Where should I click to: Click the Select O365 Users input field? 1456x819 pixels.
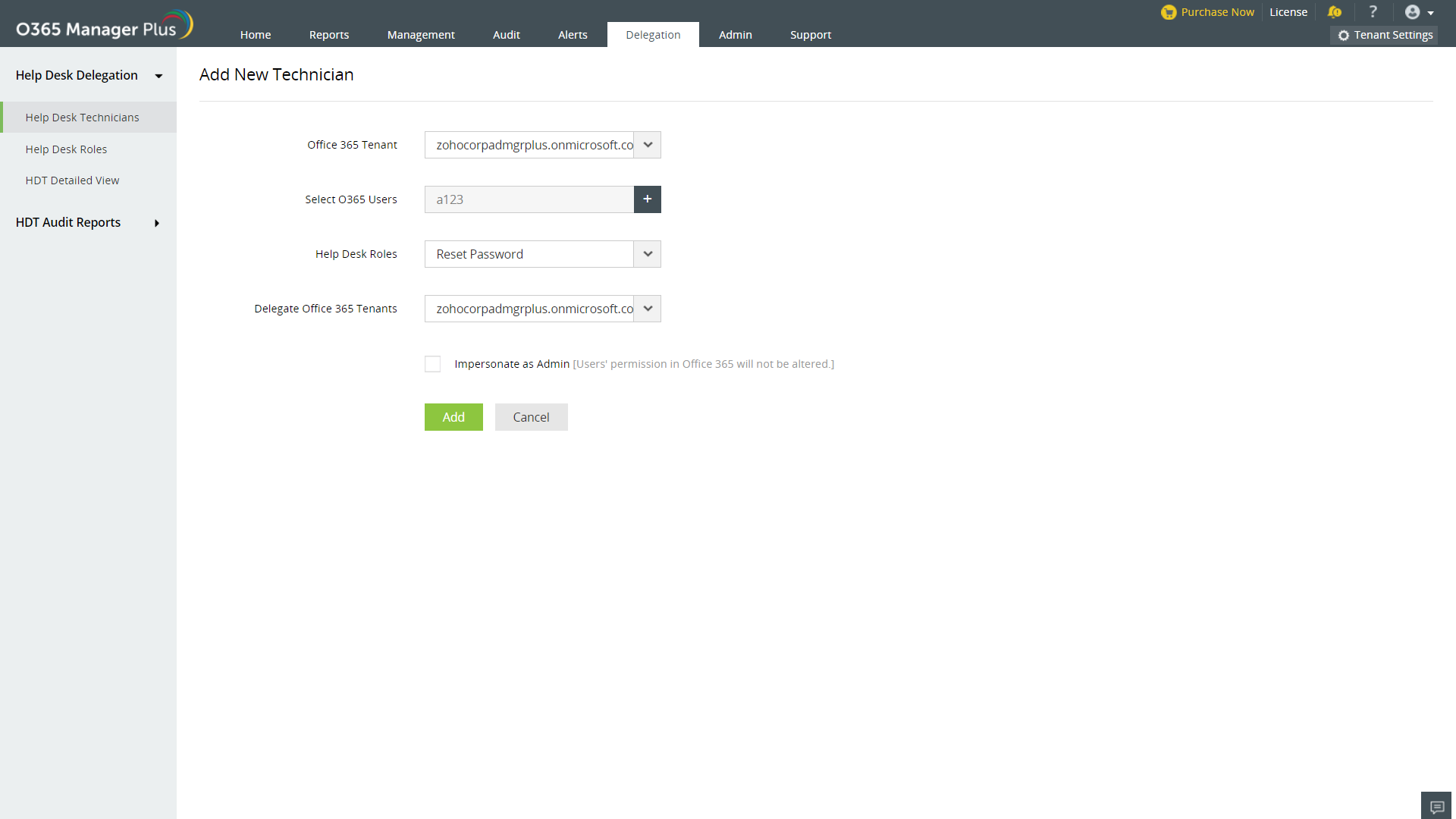point(529,199)
